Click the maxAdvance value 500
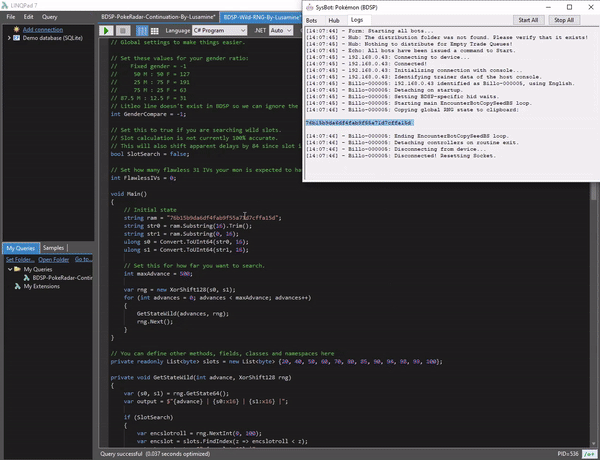Screen dimensions: 600x460 click(x=185, y=274)
